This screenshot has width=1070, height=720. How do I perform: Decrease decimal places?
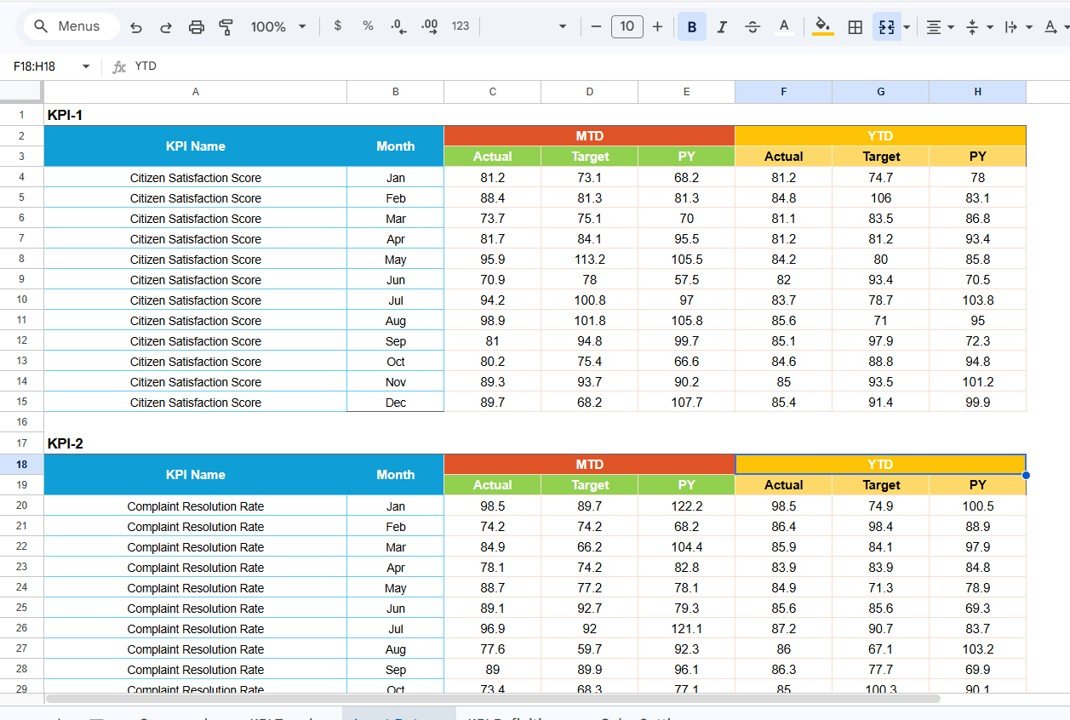pos(399,27)
